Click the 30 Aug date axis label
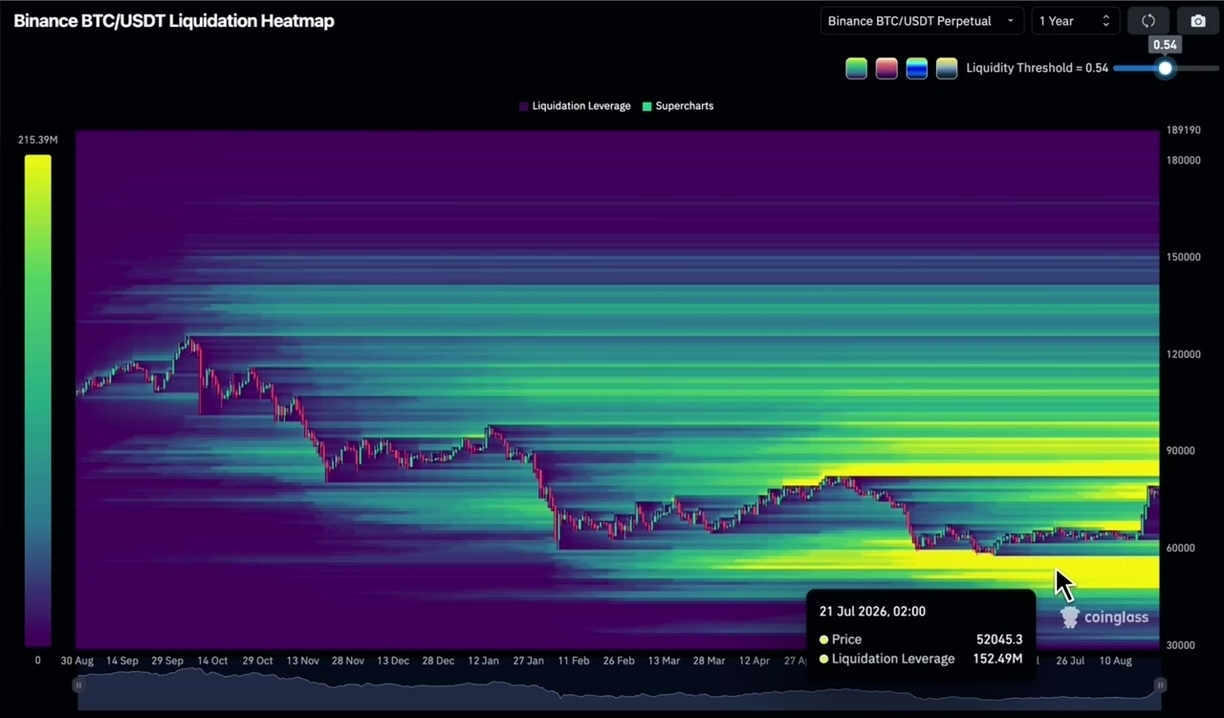 coord(77,661)
